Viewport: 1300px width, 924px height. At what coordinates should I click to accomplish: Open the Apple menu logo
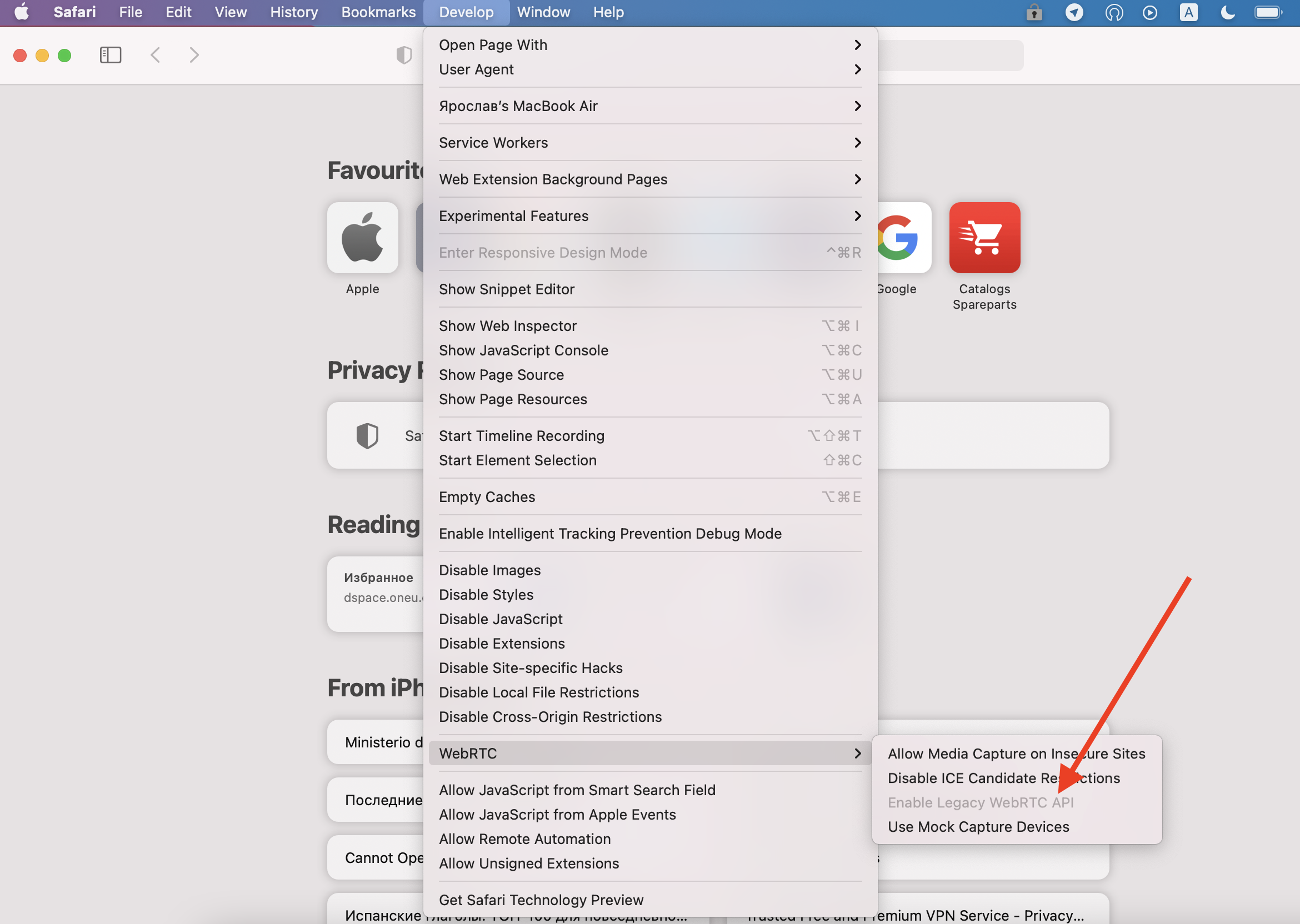[x=22, y=12]
